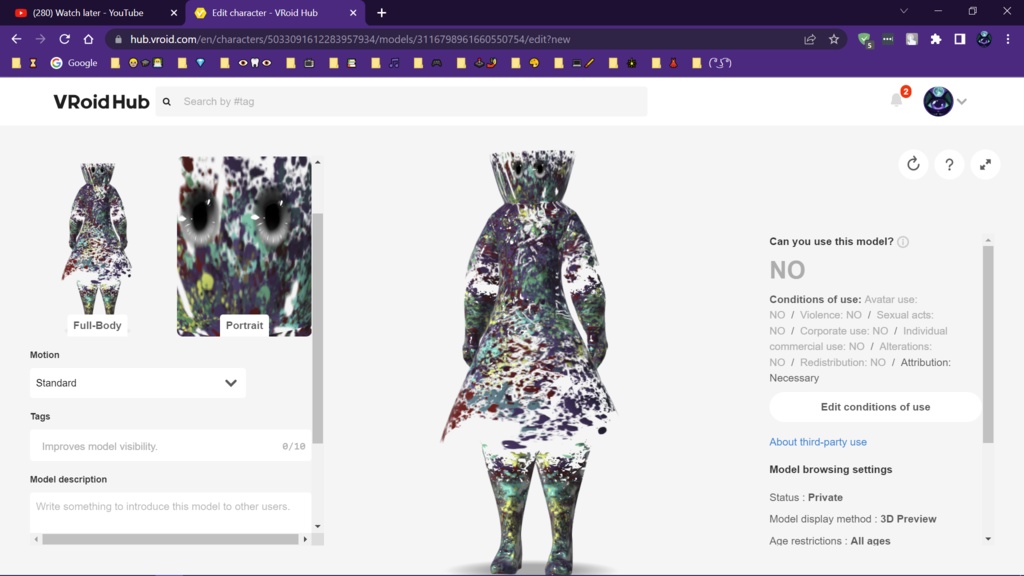
Task: Click 'Age restrictions : All ages' text
Action: coord(829,541)
